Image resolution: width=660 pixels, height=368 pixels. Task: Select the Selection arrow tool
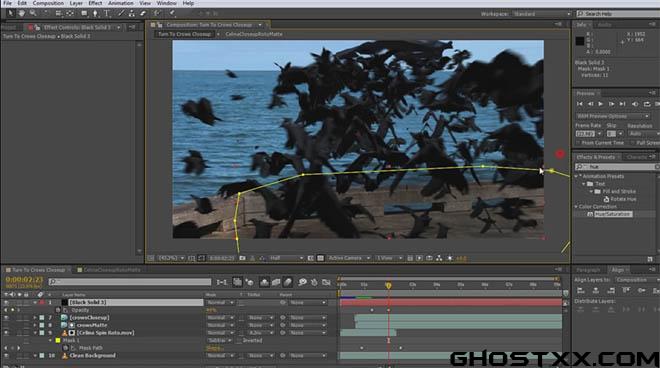coord(11,13)
